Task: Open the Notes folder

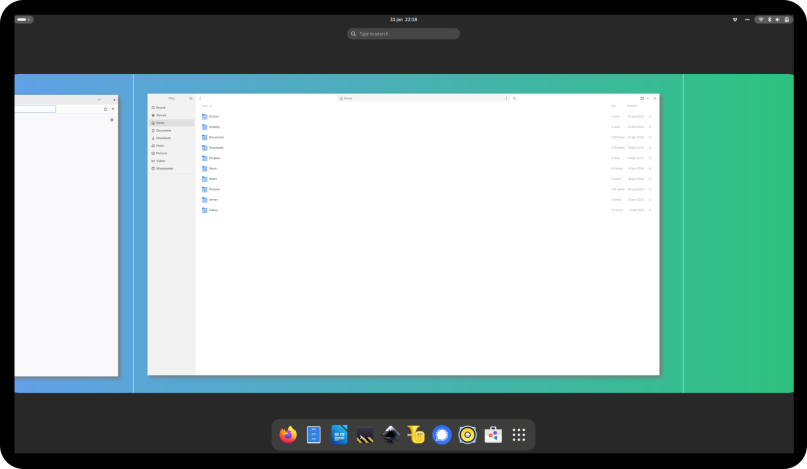Action: [204, 179]
